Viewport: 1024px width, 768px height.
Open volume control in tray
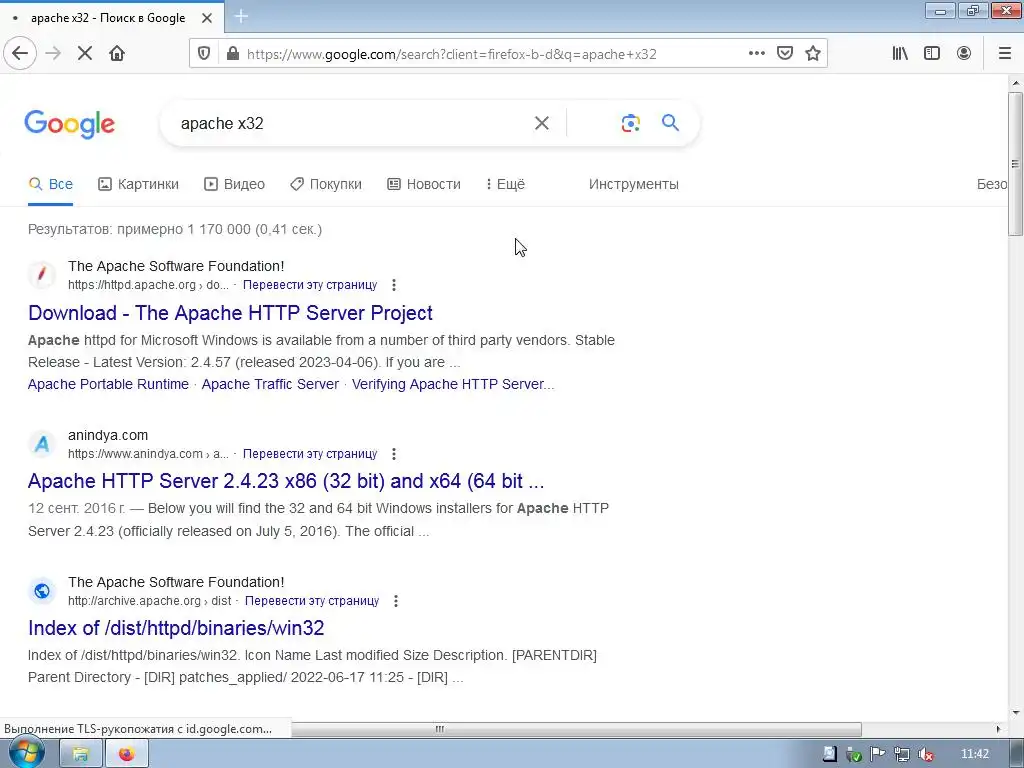click(x=925, y=754)
